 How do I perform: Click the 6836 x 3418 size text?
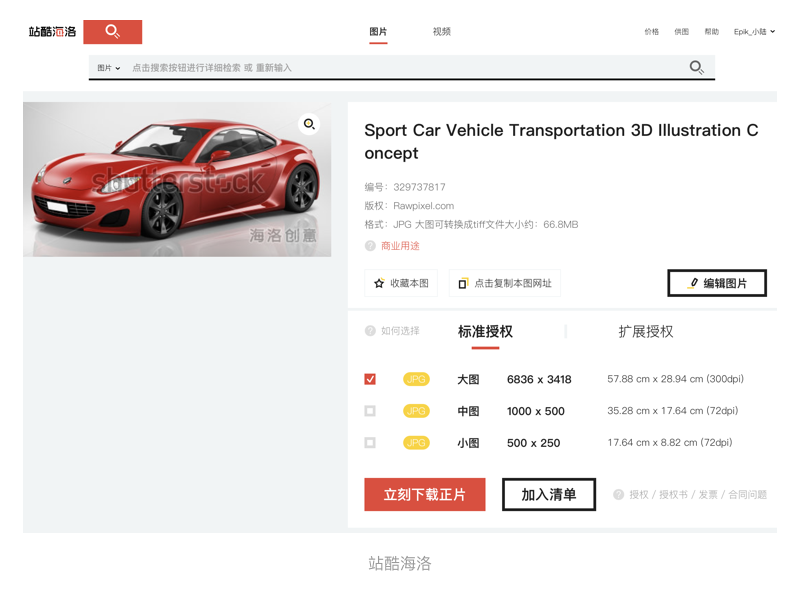[x=539, y=379]
